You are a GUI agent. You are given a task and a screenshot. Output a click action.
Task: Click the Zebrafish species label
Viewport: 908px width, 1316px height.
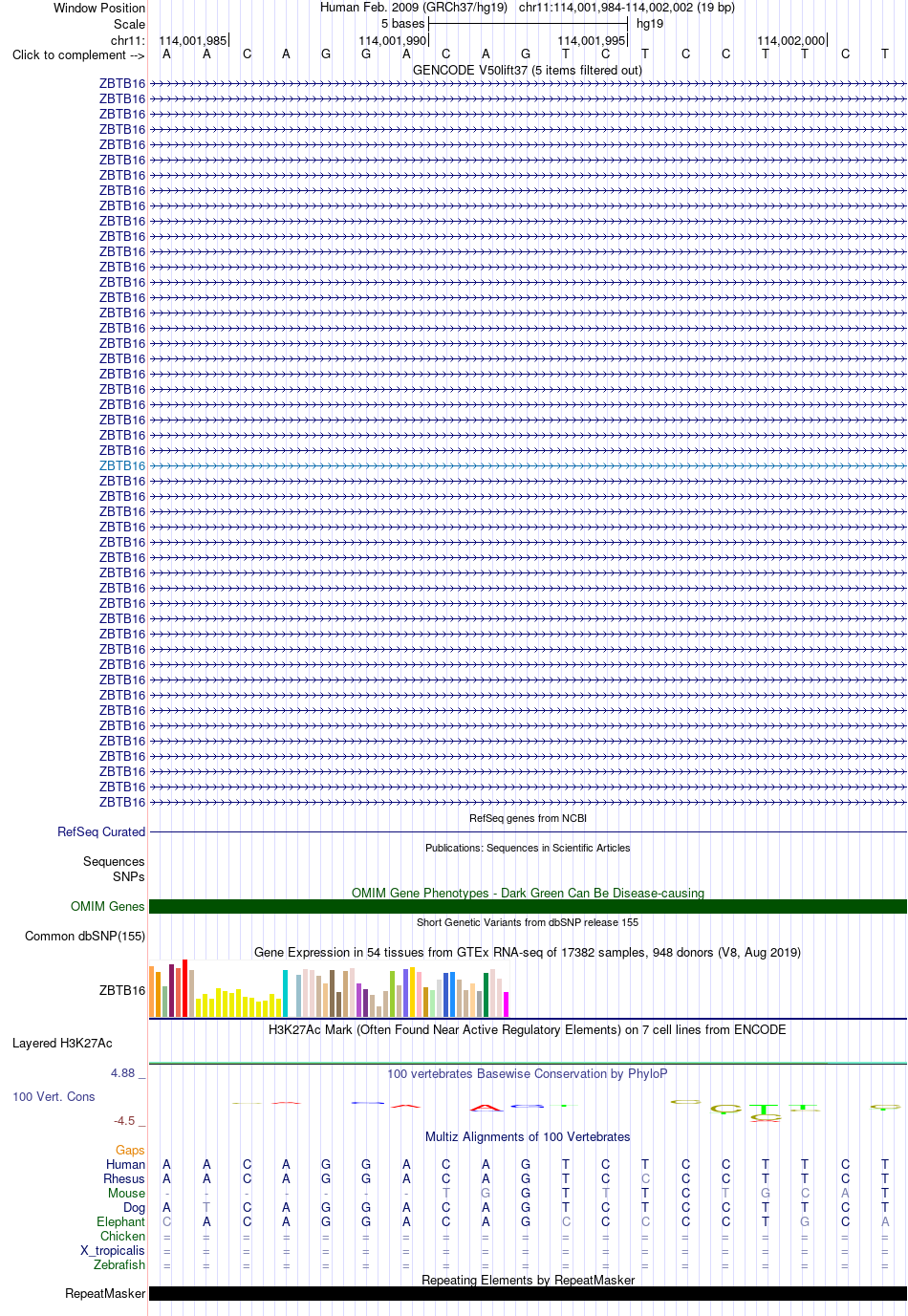pyautogui.click(x=119, y=1264)
